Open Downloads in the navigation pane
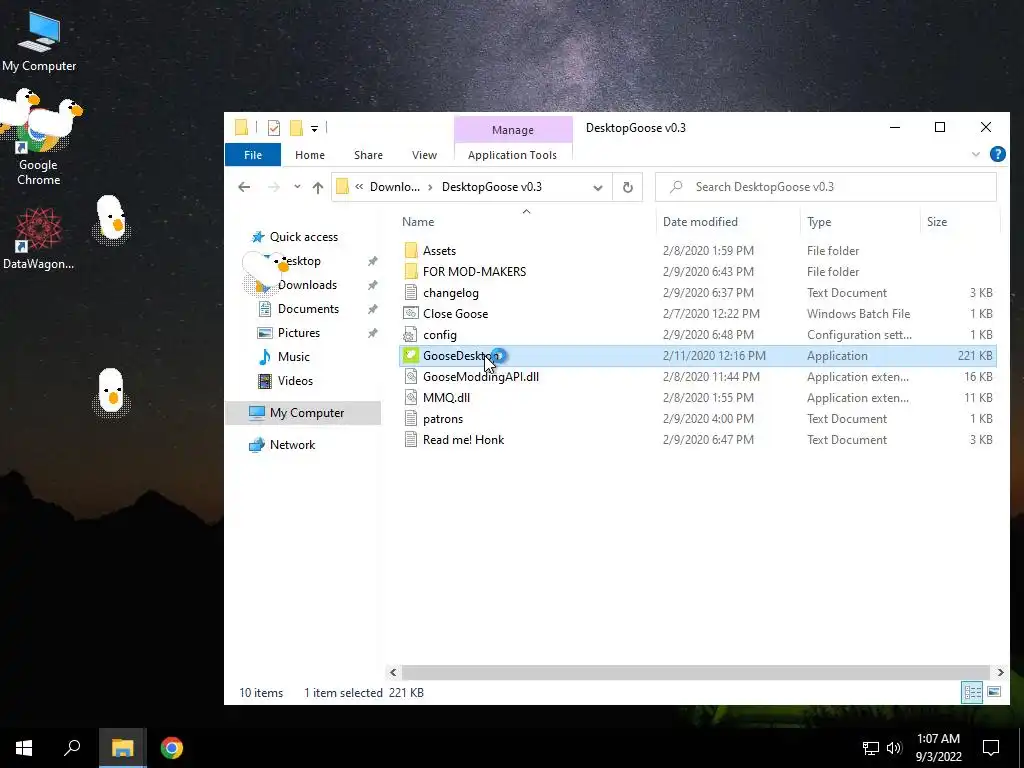This screenshot has height=768, width=1024. [307, 285]
